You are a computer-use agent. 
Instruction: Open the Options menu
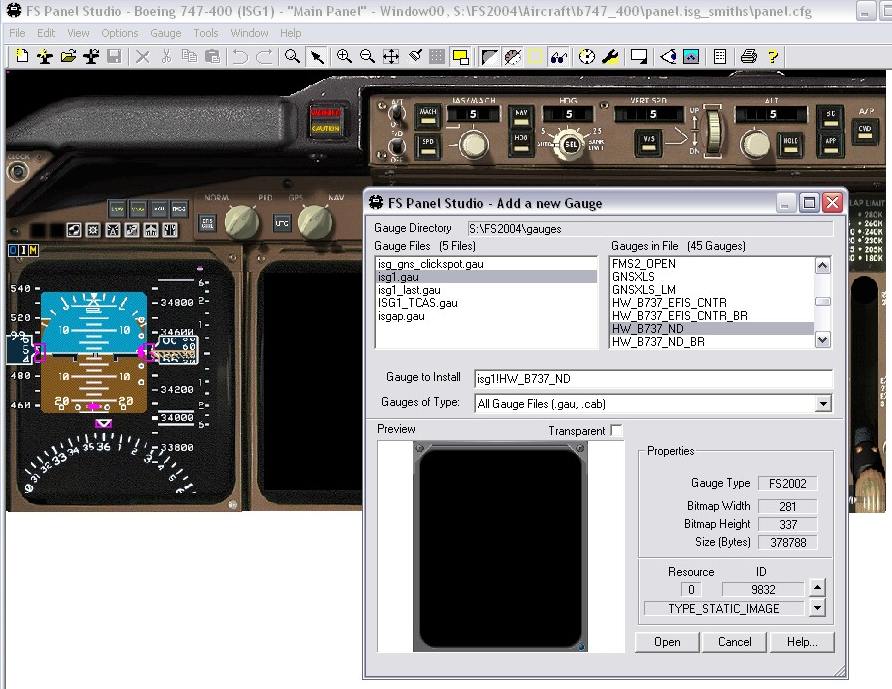click(x=119, y=33)
